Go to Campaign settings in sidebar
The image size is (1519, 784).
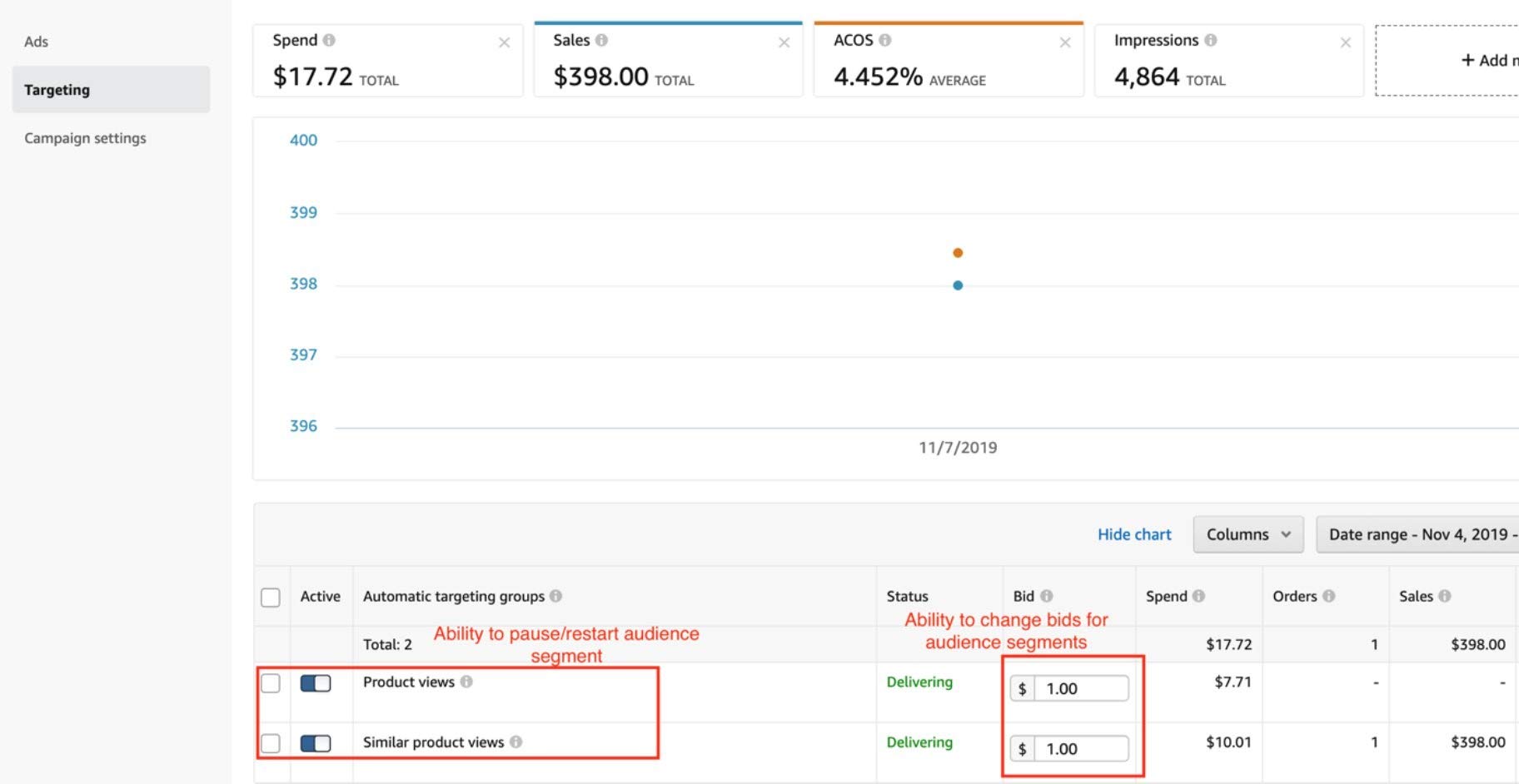(x=85, y=138)
